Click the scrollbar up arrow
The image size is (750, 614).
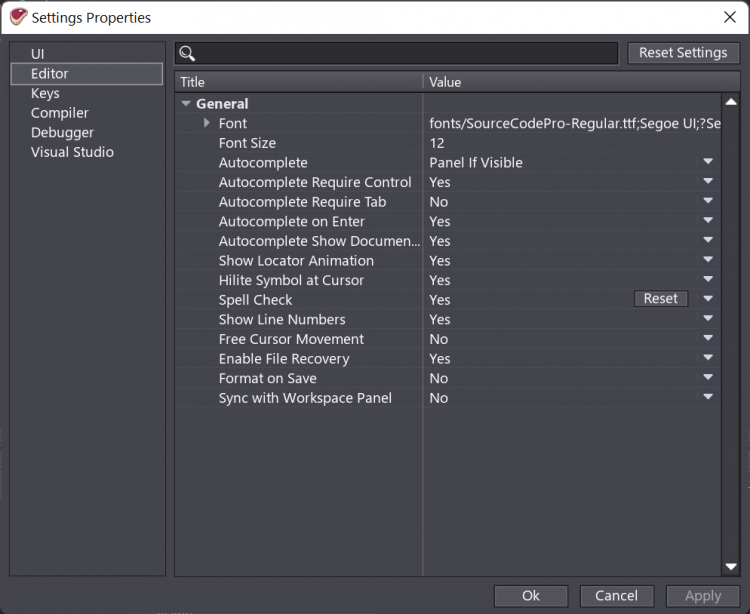pyautogui.click(x=731, y=103)
